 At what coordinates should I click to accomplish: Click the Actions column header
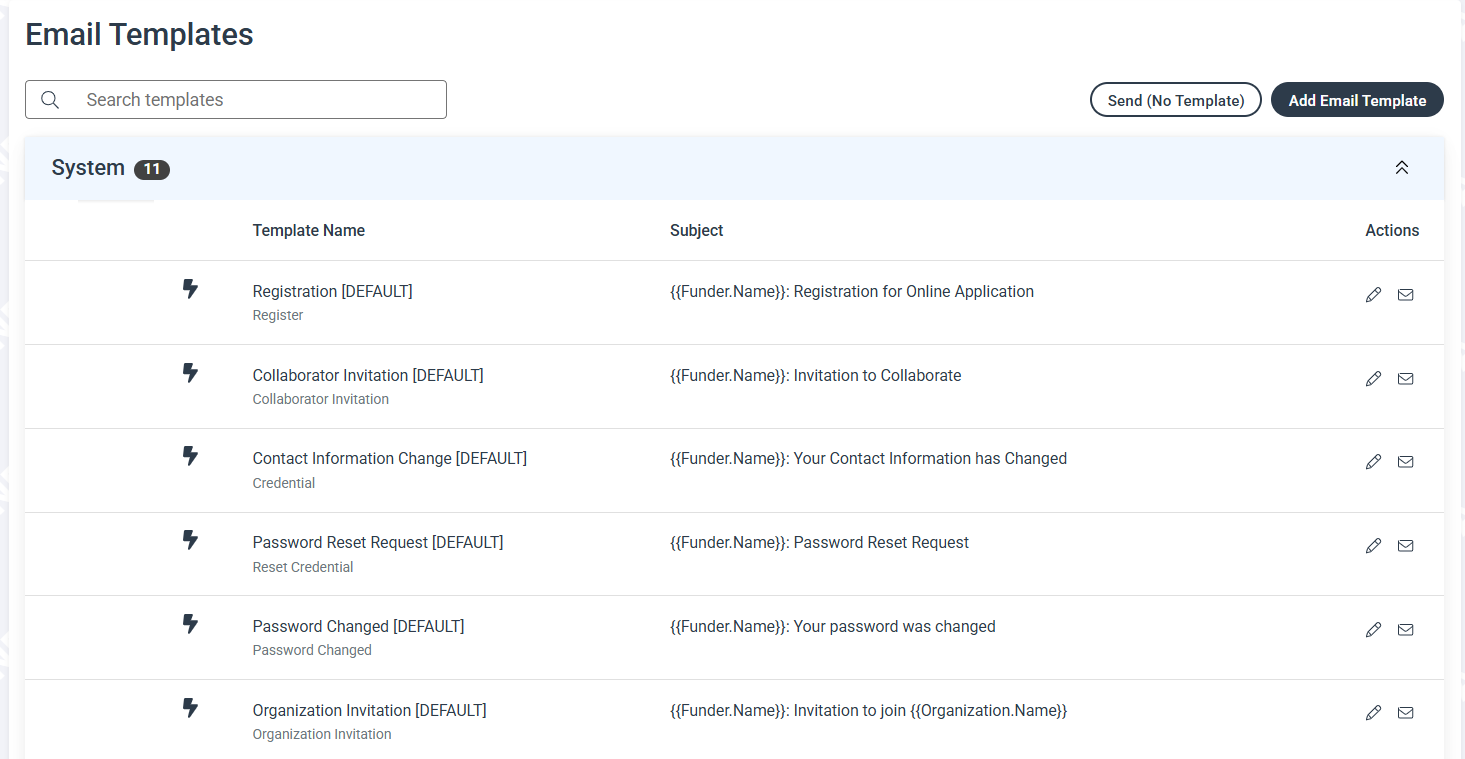click(x=1392, y=230)
